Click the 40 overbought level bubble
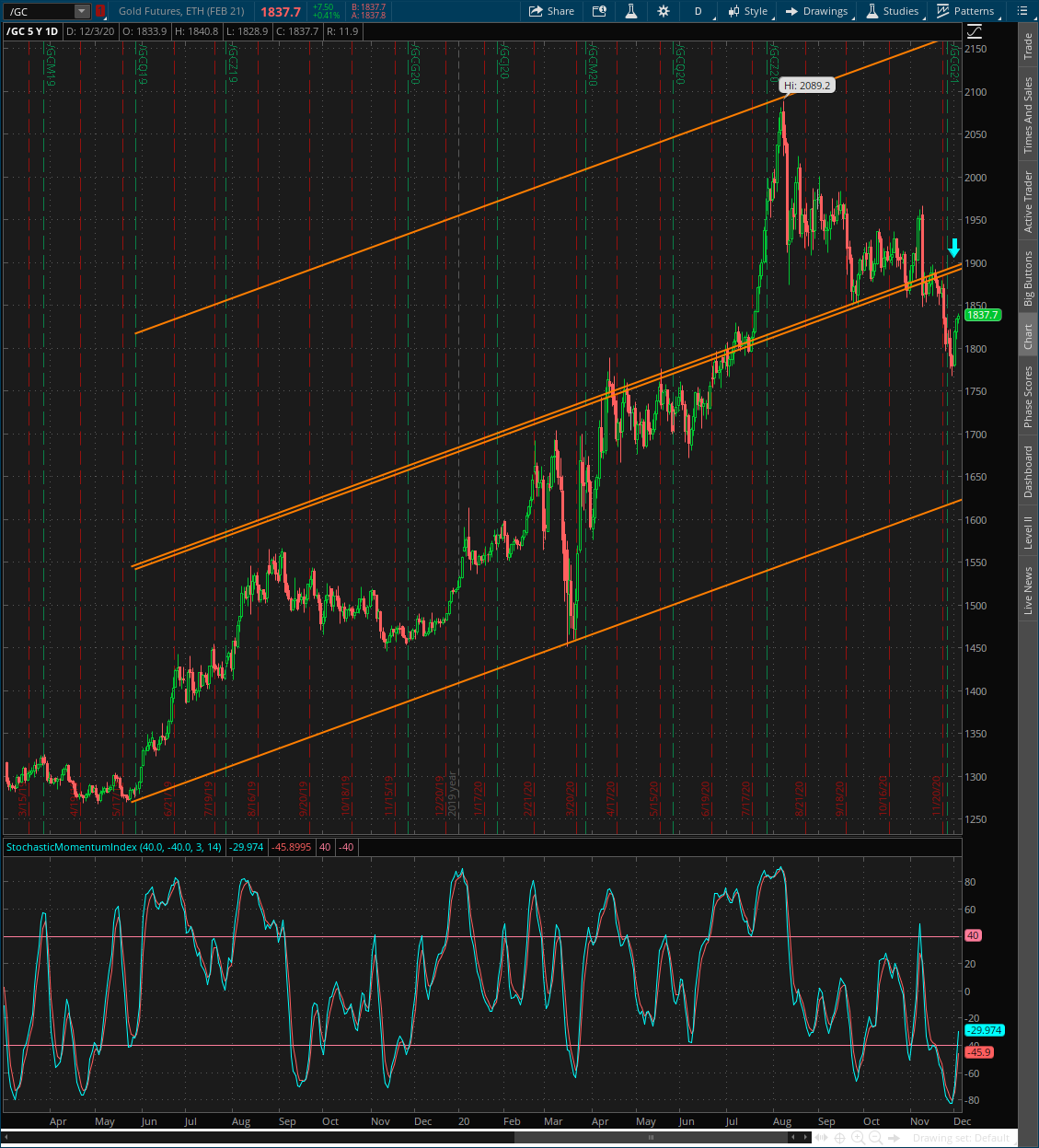 (x=973, y=935)
